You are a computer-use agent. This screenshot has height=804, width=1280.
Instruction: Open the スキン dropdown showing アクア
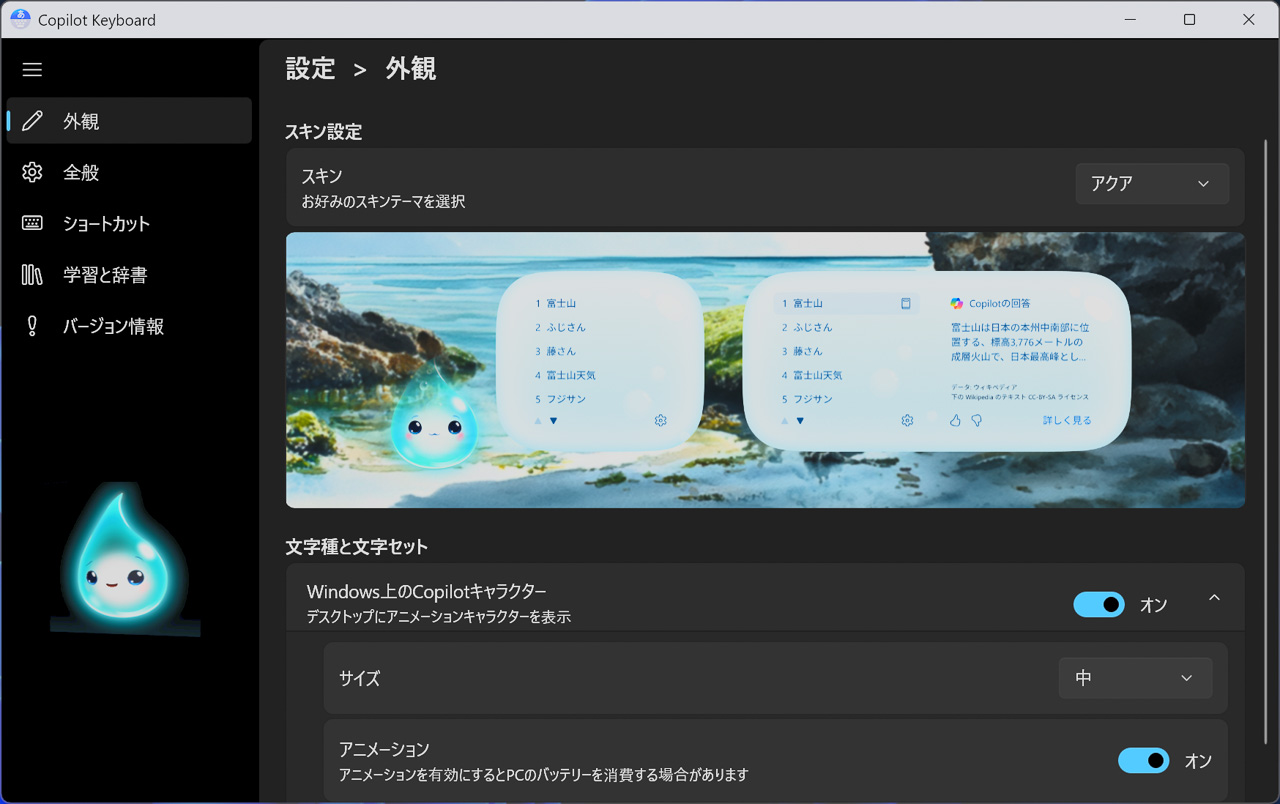[x=1151, y=184]
